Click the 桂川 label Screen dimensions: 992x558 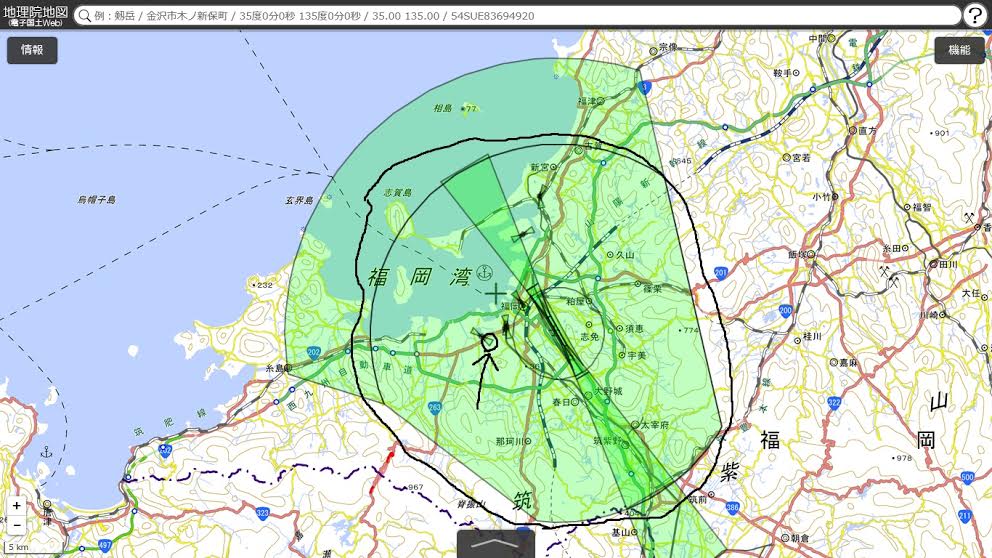812,336
